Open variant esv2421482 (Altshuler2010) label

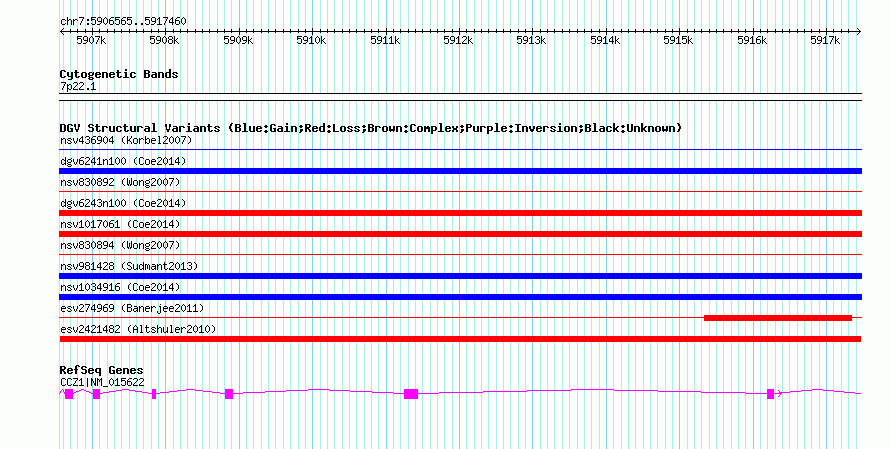[138, 329]
